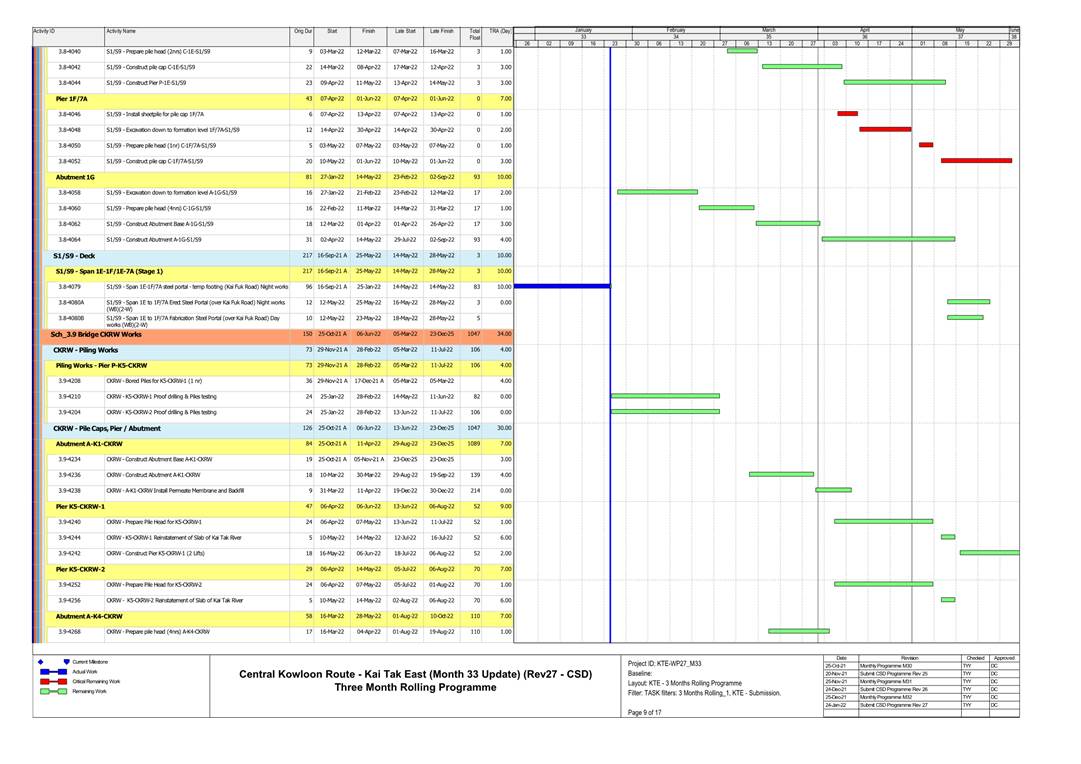Click the green bar for activity 3.8-4064
Image resolution: width=1081 pixels, height=764 pixels.
click(887, 240)
